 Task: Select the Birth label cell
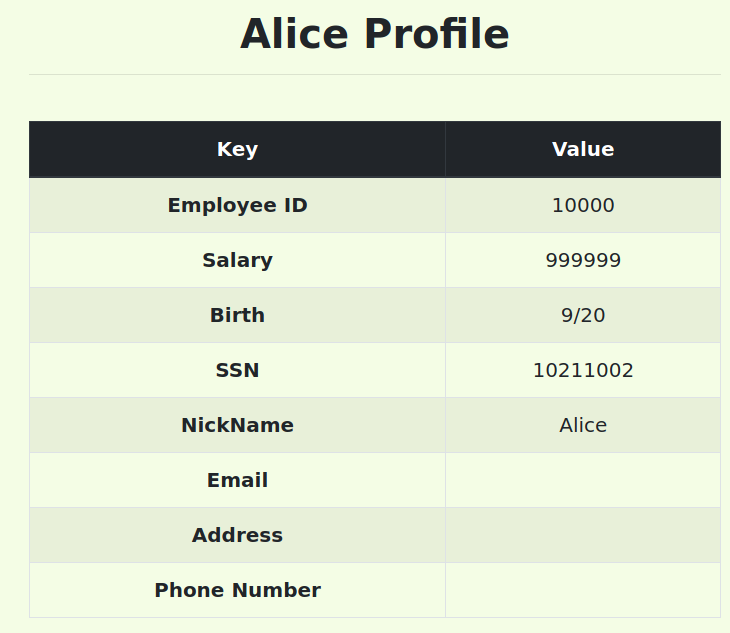click(x=237, y=316)
